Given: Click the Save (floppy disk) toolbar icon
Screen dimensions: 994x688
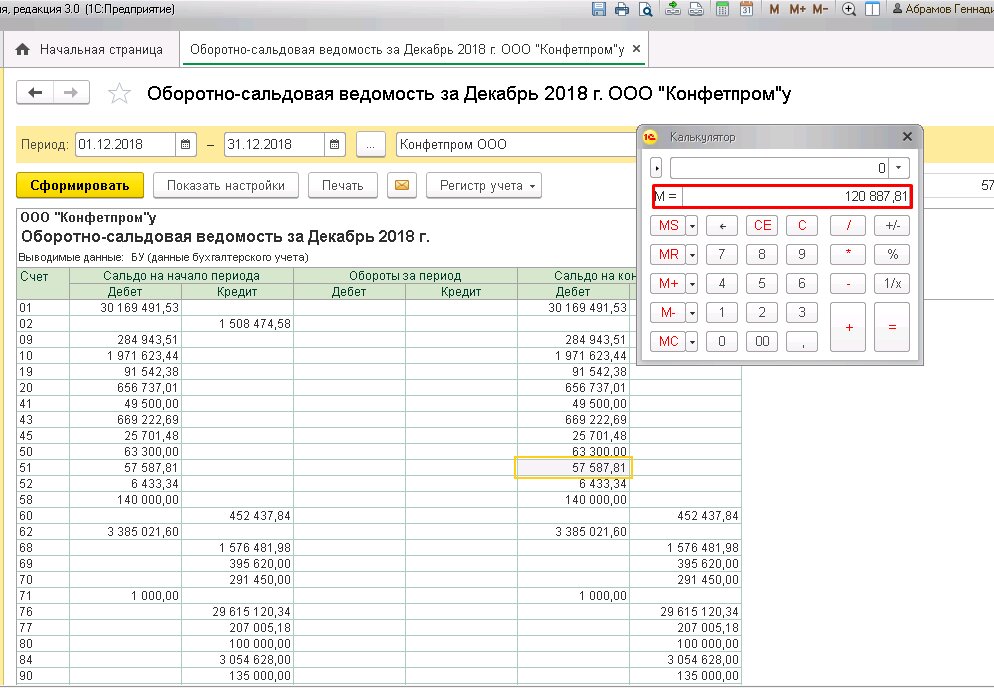Looking at the screenshot, I should (x=598, y=9).
